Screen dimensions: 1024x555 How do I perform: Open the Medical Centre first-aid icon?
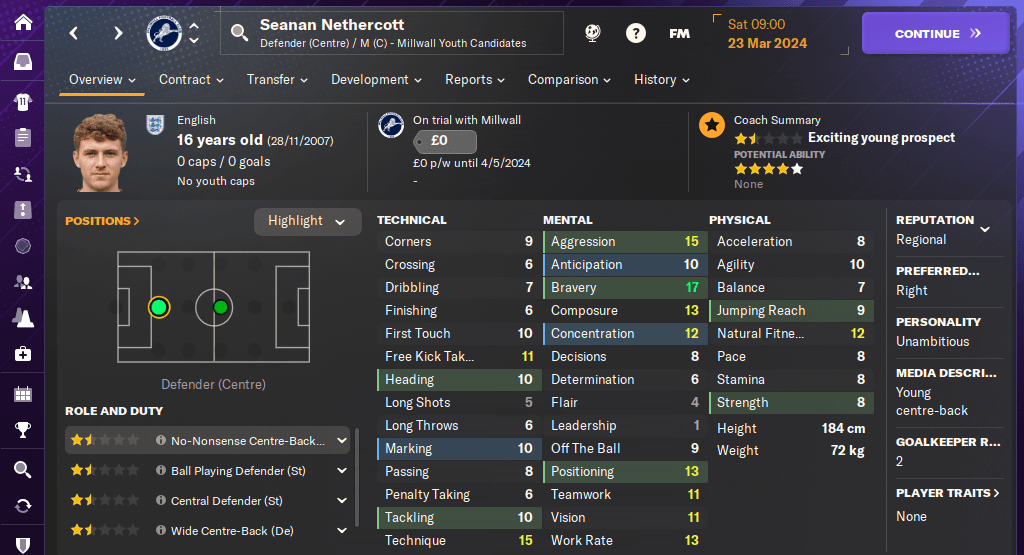(22, 354)
